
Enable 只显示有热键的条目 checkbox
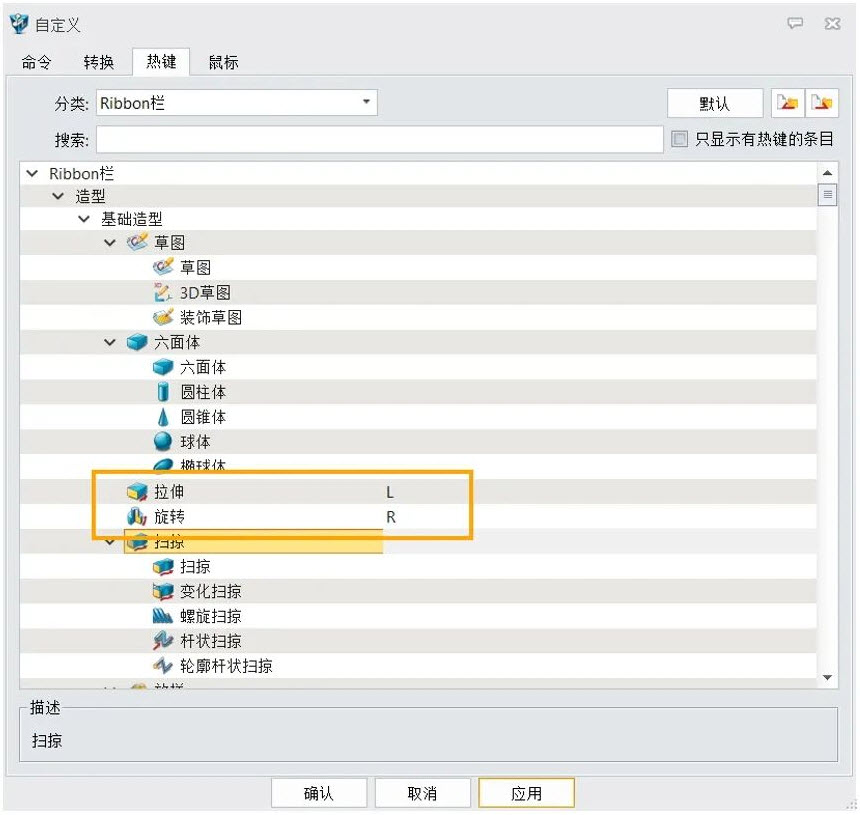(x=680, y=139)
